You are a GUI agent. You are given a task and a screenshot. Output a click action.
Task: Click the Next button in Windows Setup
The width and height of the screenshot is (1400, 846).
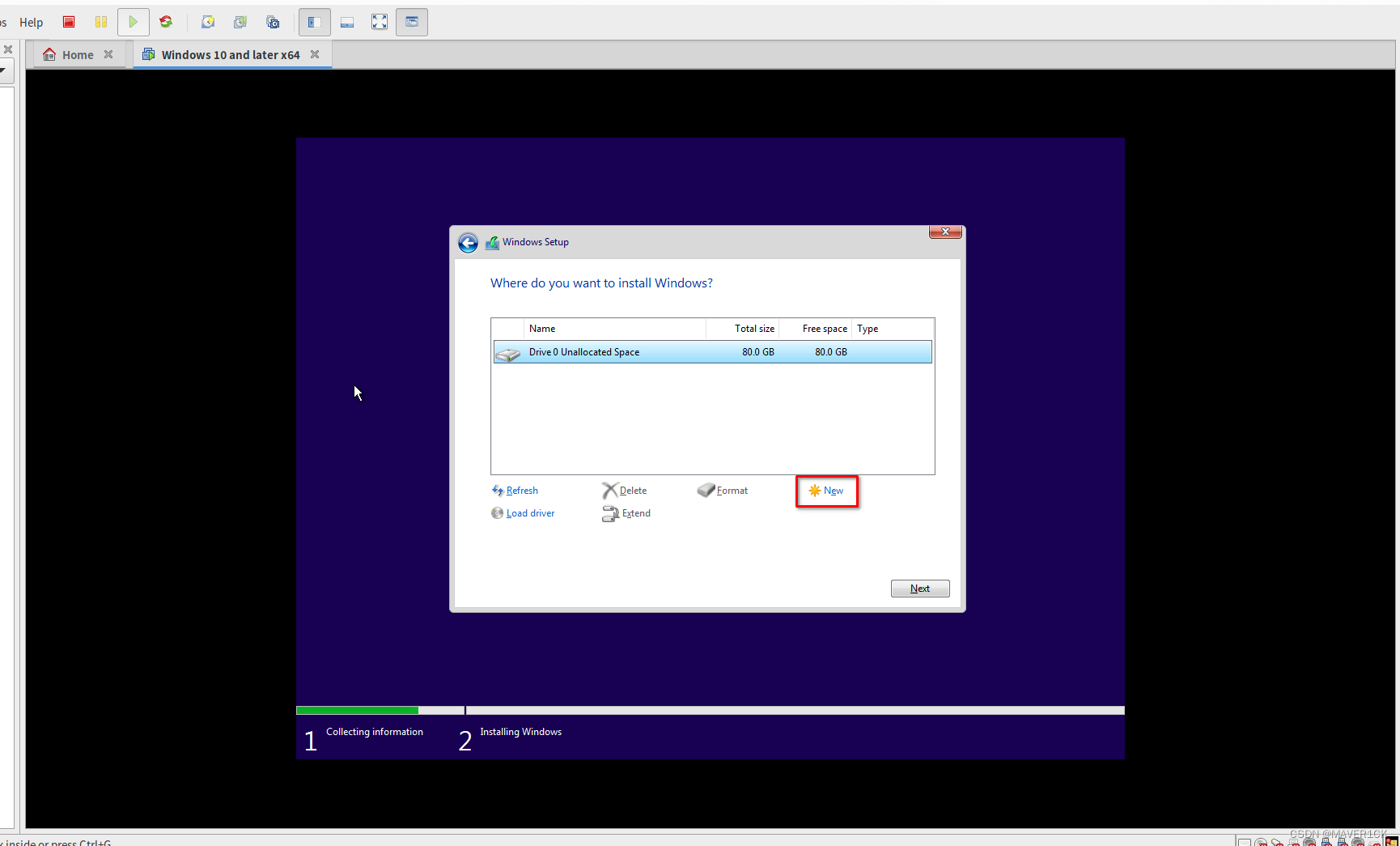click(920, 589)
